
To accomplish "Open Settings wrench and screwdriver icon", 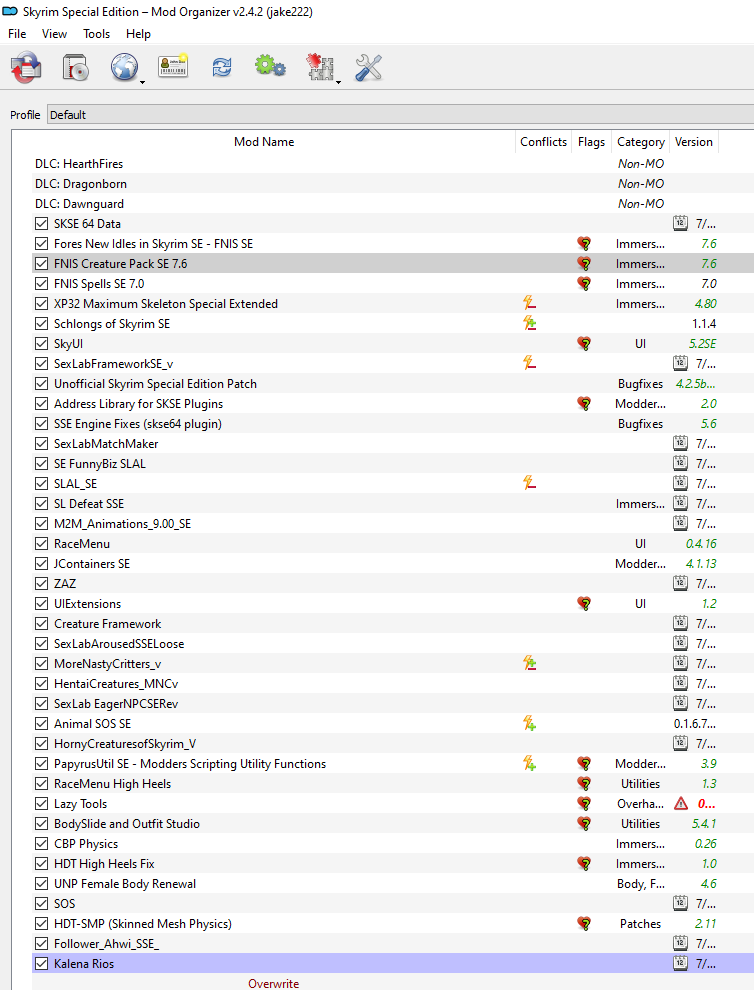I will [x=368, y=67].
